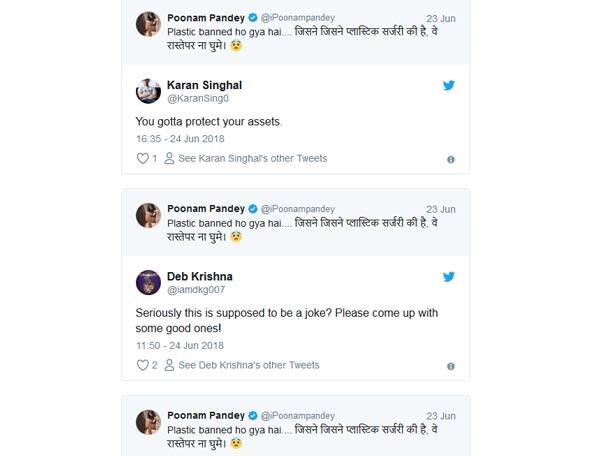Image resolution: width=608 pixels, height=456 pixels.
Task: Click the Karan Singhal display name
Action: (208, 85)
